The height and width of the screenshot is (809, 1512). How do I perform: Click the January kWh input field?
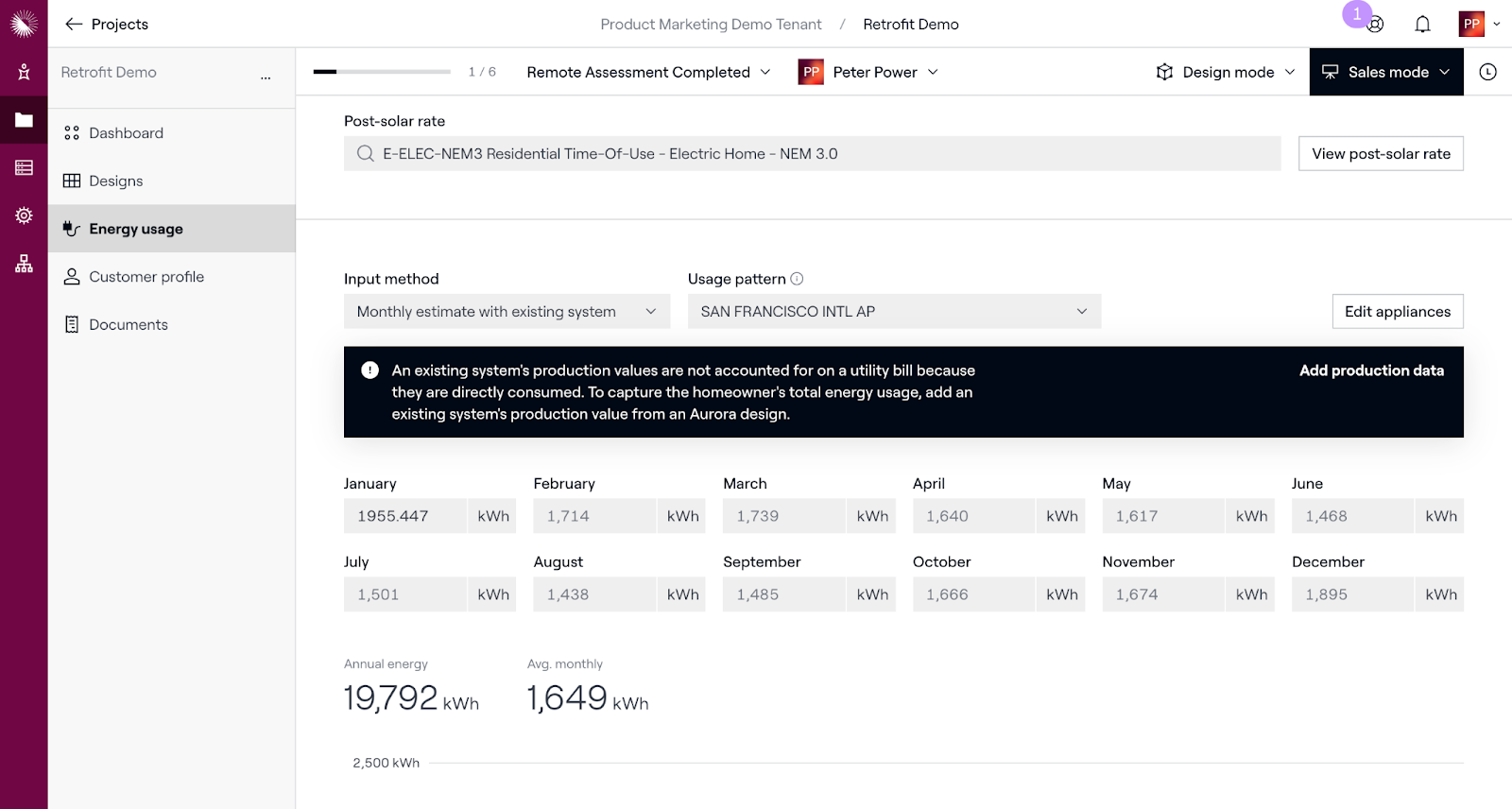point(404,516)
